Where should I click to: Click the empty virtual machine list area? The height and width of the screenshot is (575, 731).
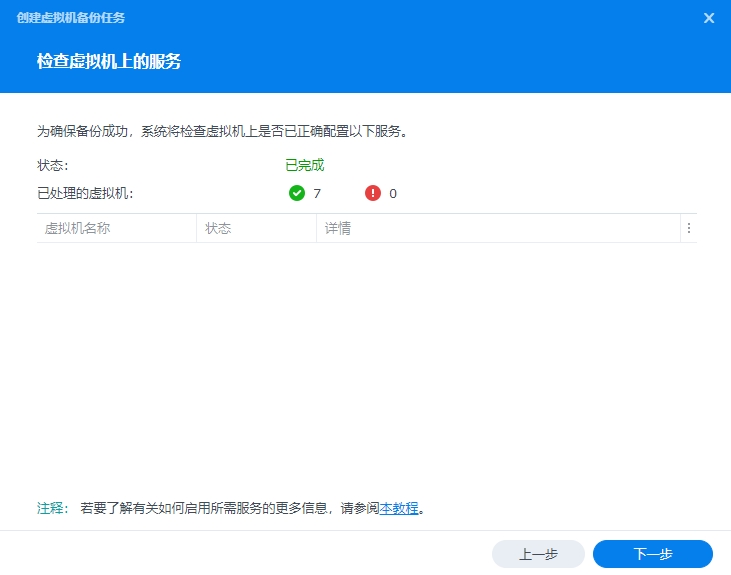click(x=366, y=360)
